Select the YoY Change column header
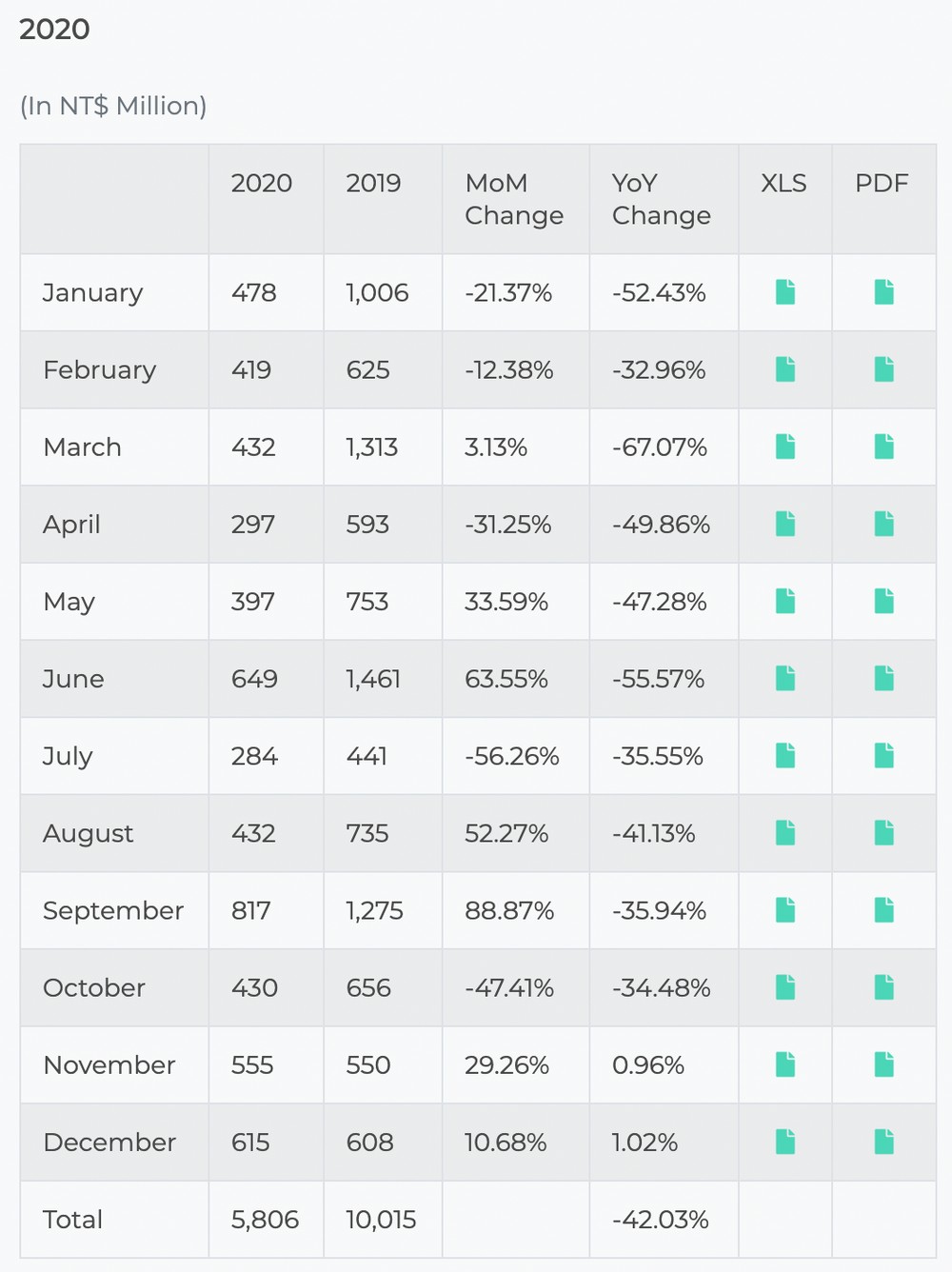The image size is (952, 1272). point(662,199)
